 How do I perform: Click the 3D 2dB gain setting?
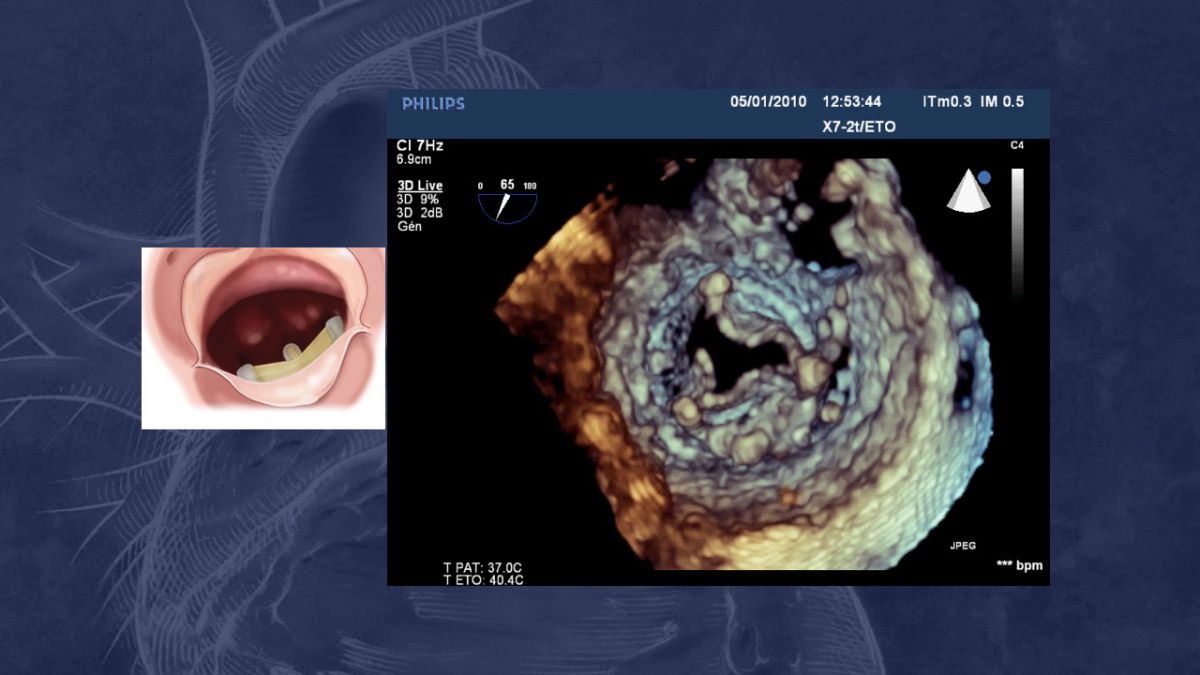coord(420,212)
